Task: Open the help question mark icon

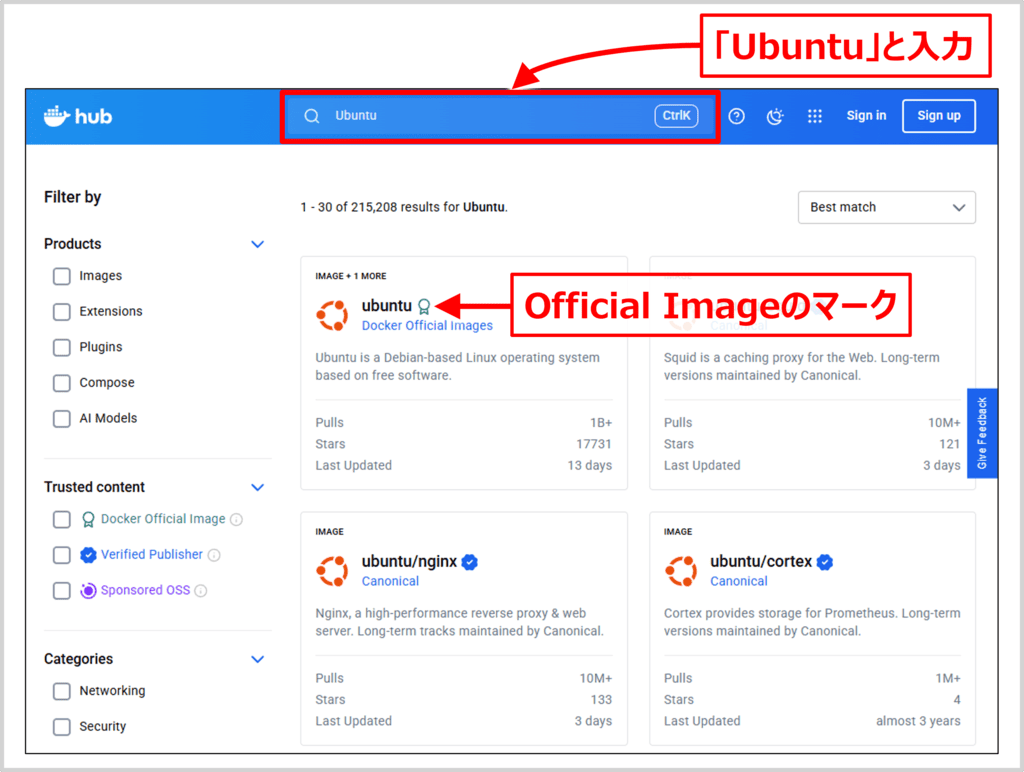Action: pos(737,117)
